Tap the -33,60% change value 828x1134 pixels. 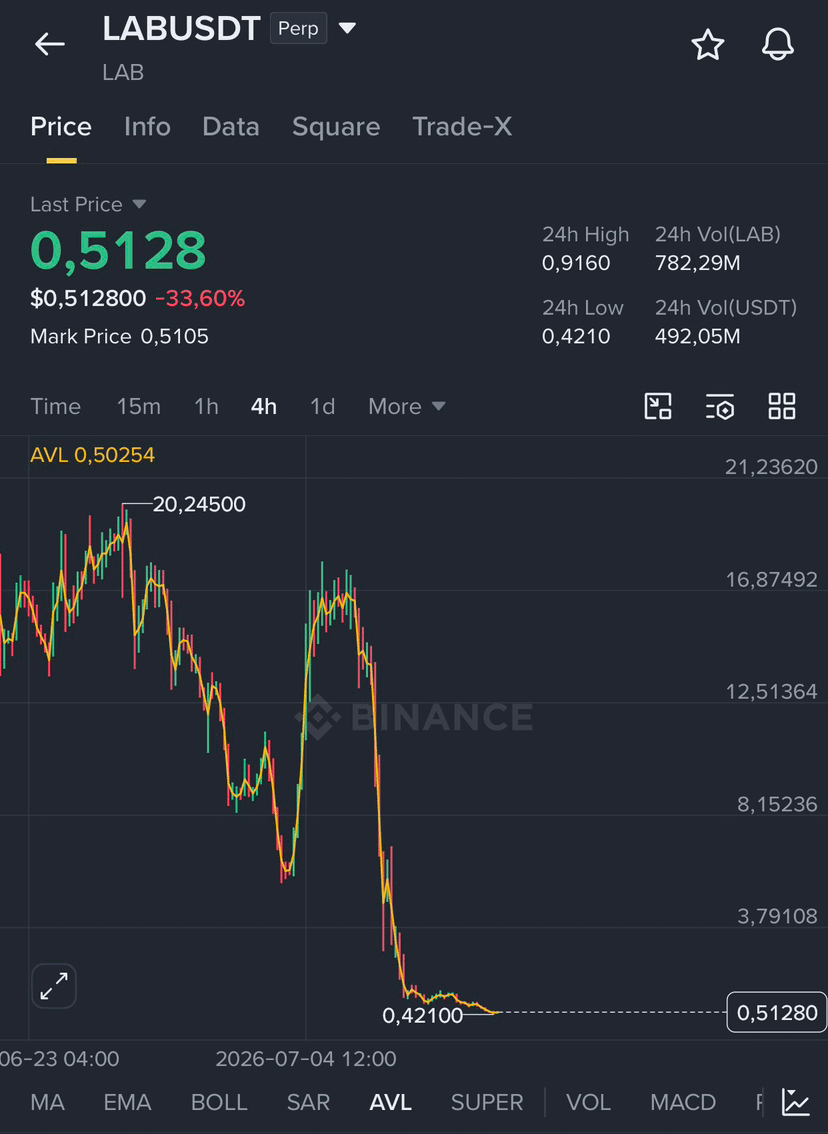coord(200,298)
